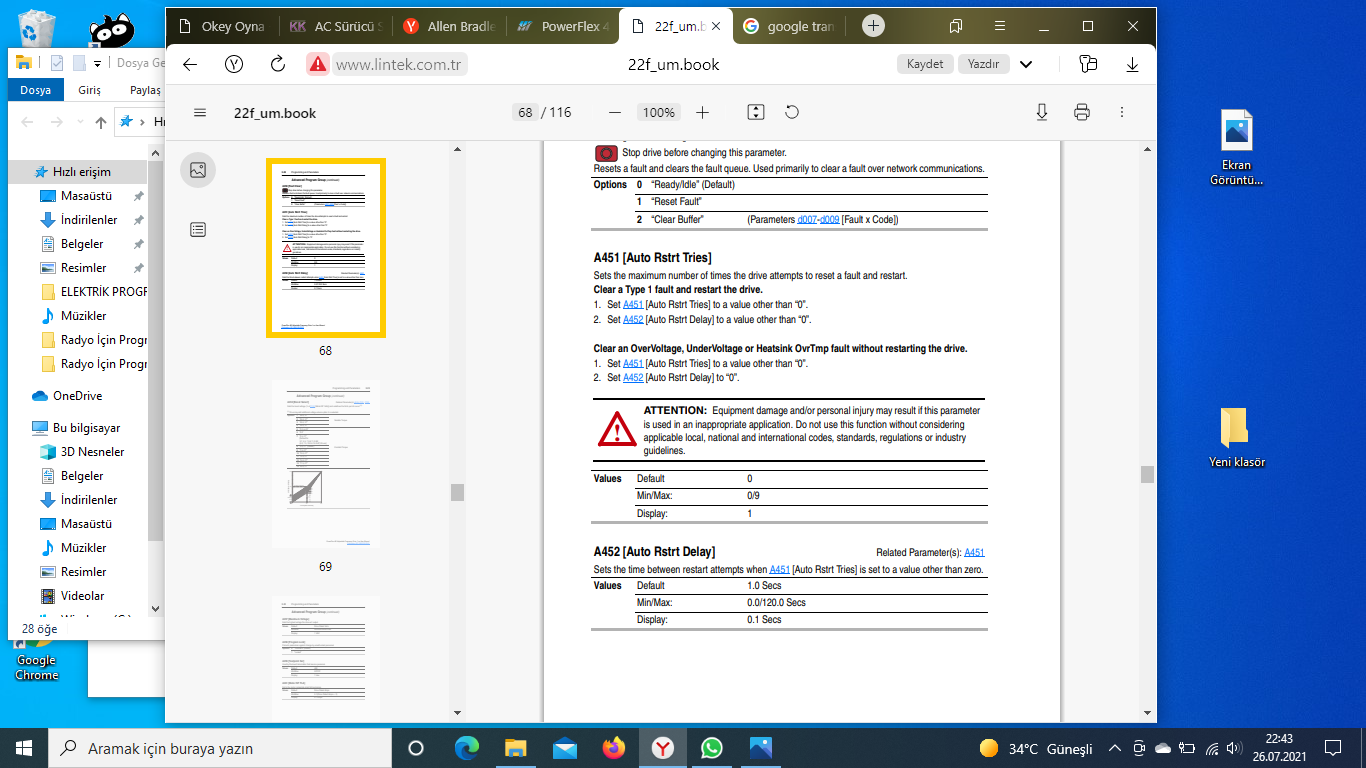Expand the chevron next to Yazdır
The height and width of the screenshot is (768, 1366).
click(x=1026, y=64)
